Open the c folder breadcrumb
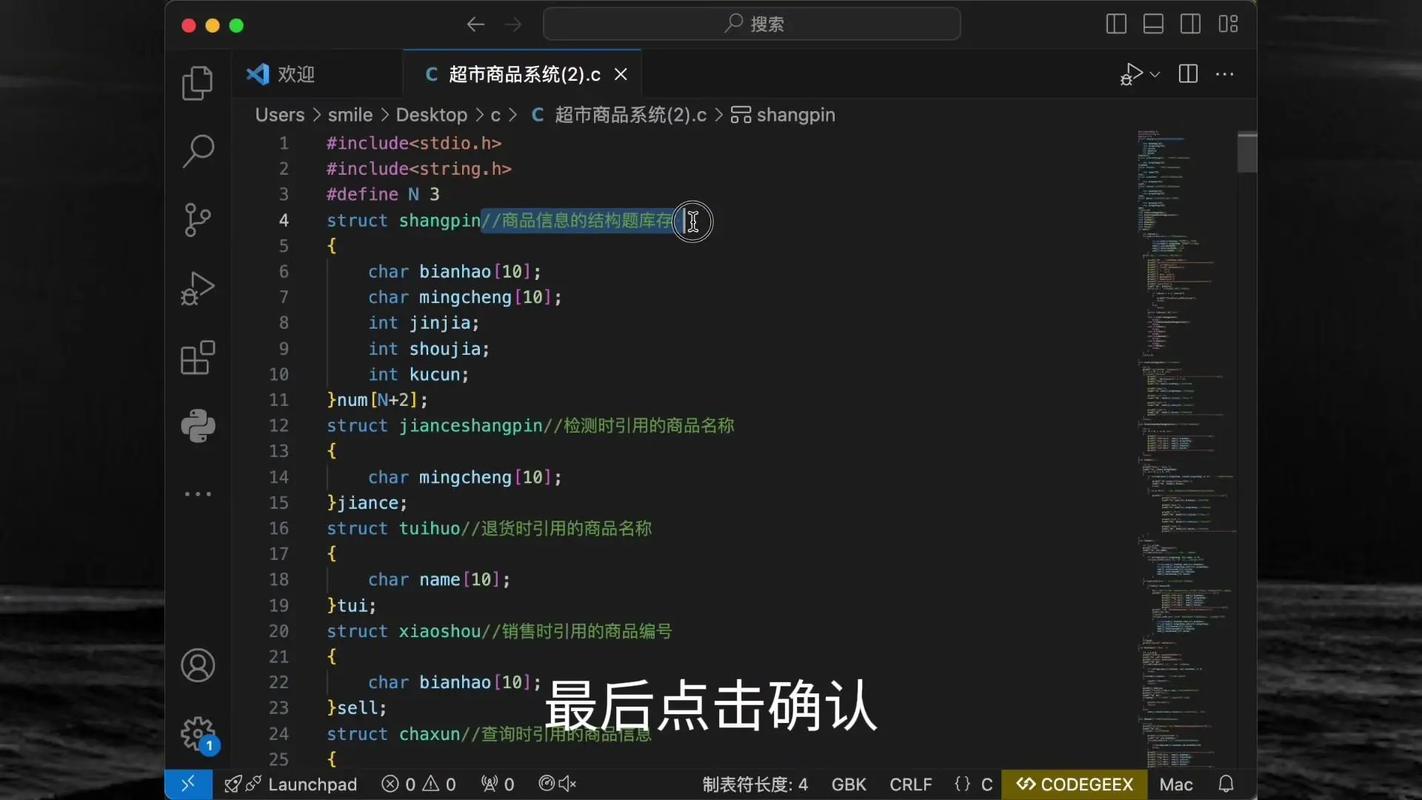Screen dimensions: 1422x800 [x=495, y=115]
